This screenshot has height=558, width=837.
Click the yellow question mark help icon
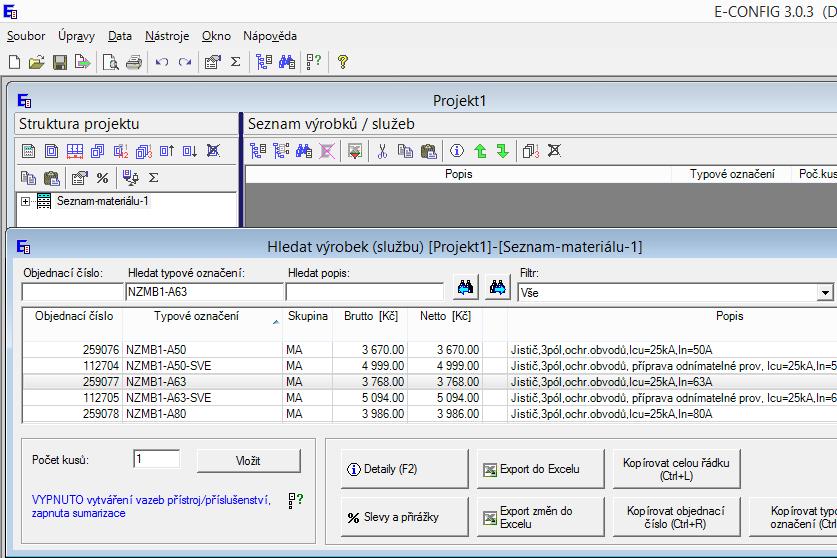click(343, 62)
